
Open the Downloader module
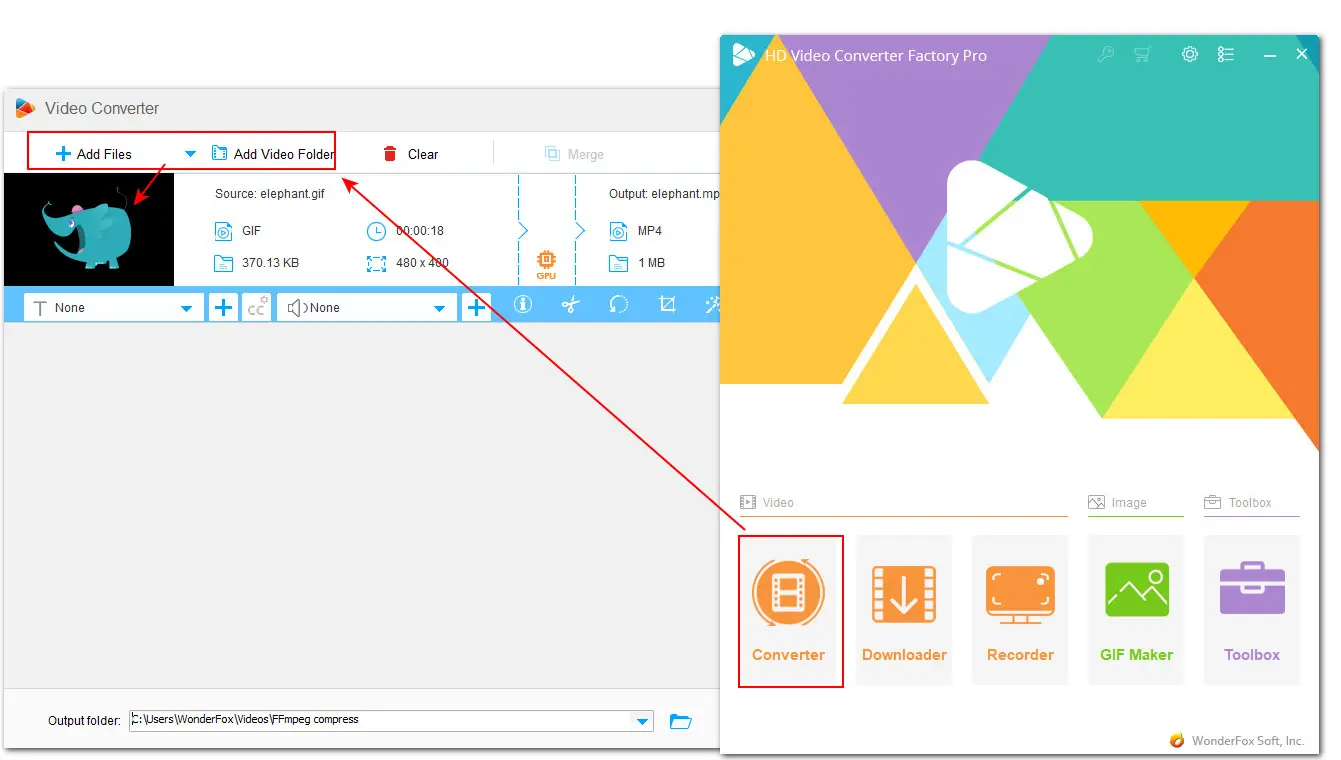click(x=904, y=611)
